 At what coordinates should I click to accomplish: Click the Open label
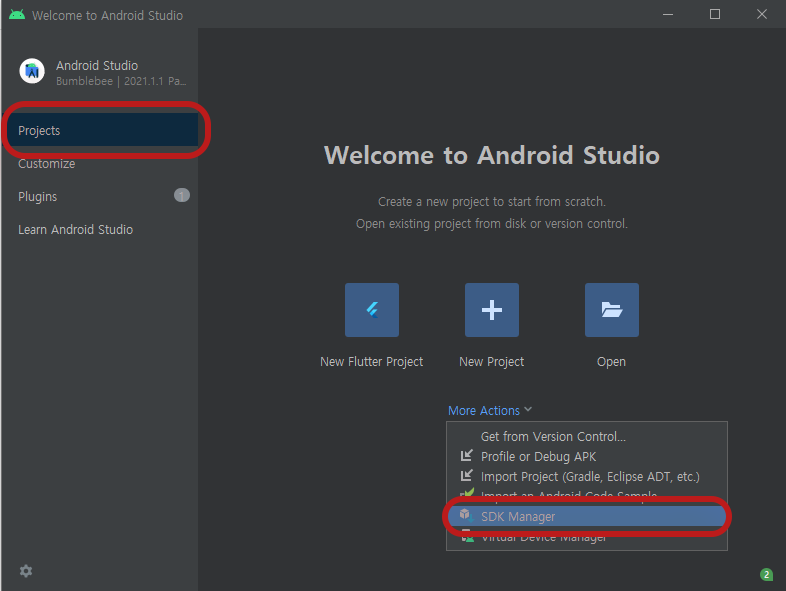click(611, 362)
